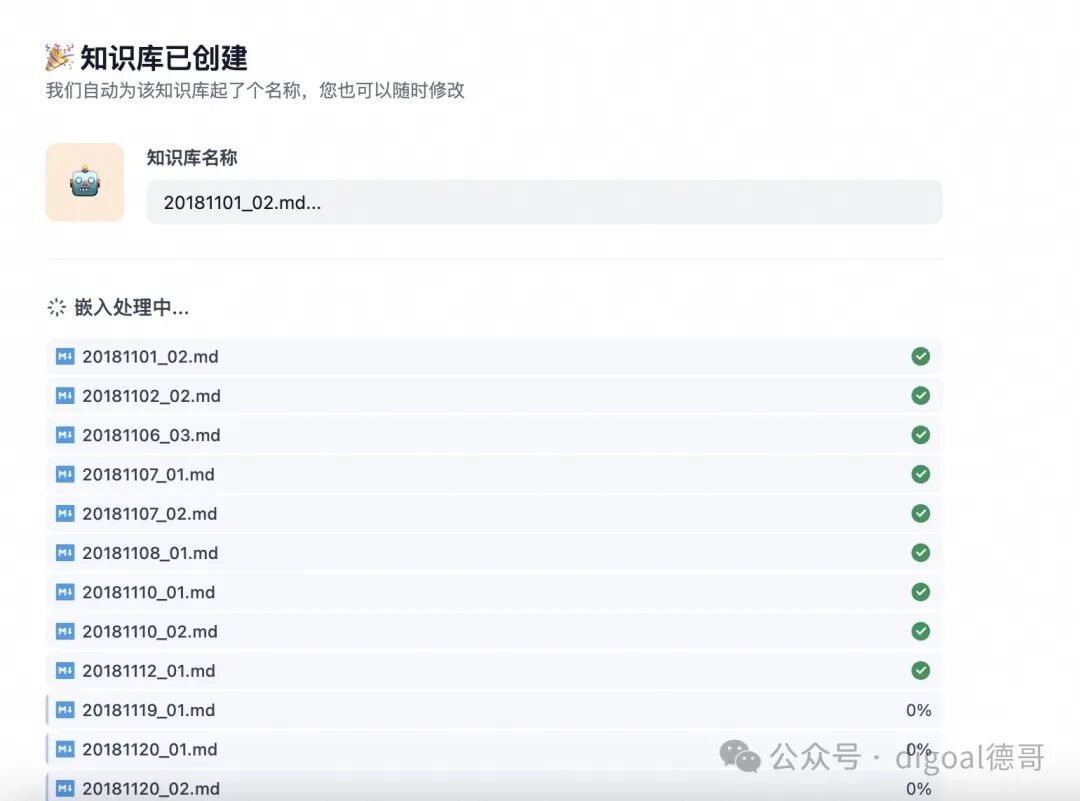
Task: Click the markdown icon for 20181102_02.md
Action: tap(65, 395)
